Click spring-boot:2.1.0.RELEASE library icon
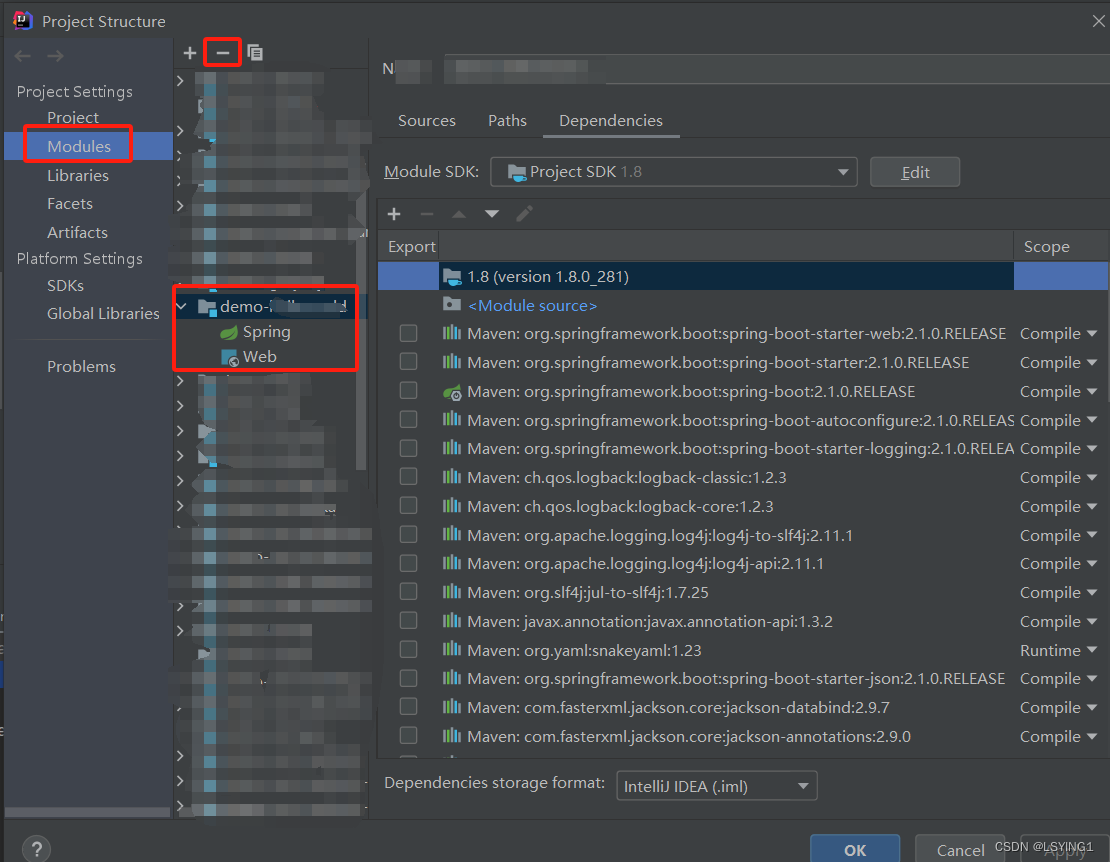The image size is (1110, 862). pos(452,391)
